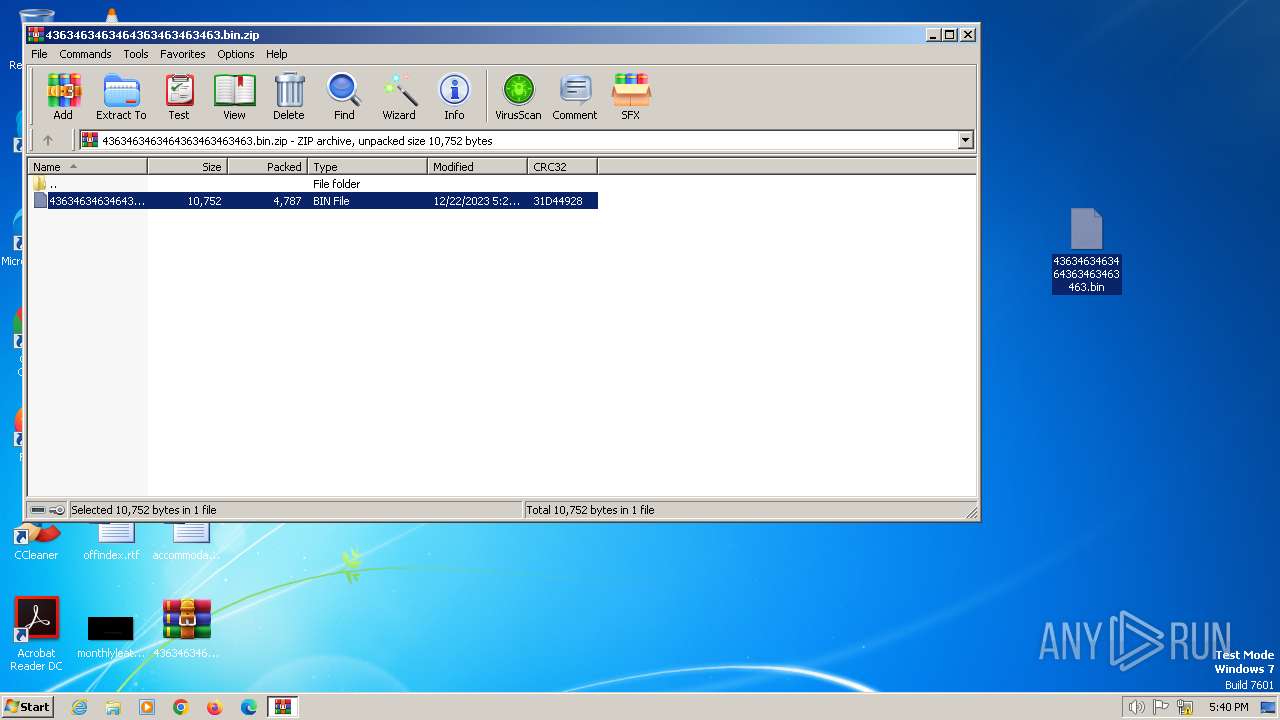The image size is (1280, 720).
Task: Select CCleaner desktop shortcut
Action: (36, 541)
